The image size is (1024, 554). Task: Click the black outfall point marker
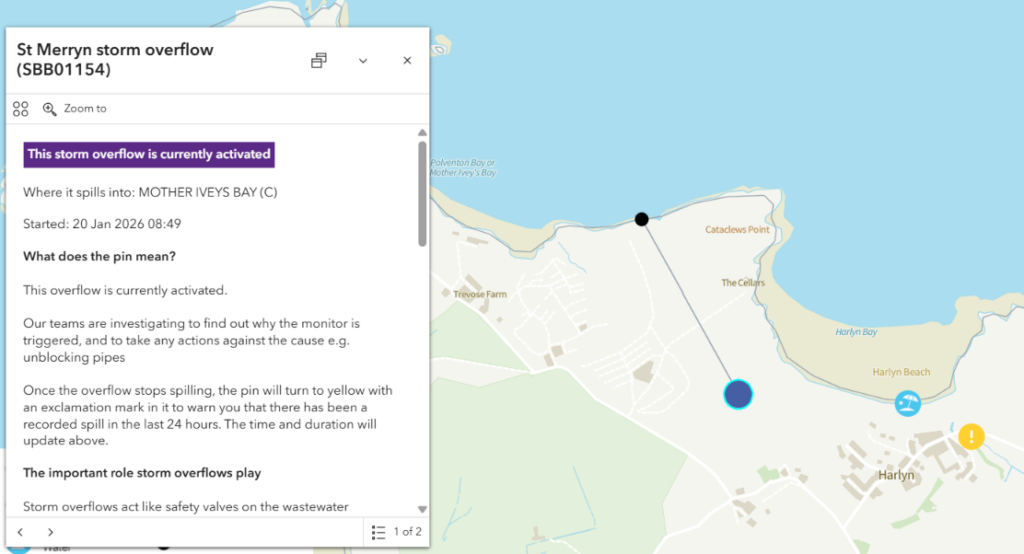click(642, 219)
